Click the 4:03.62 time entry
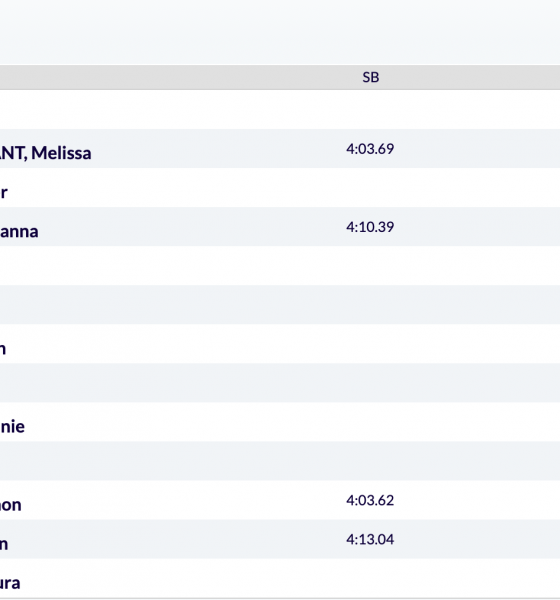The height and width of the screenshot is (600, 560). pyautogui.click(x=370, y=500)
